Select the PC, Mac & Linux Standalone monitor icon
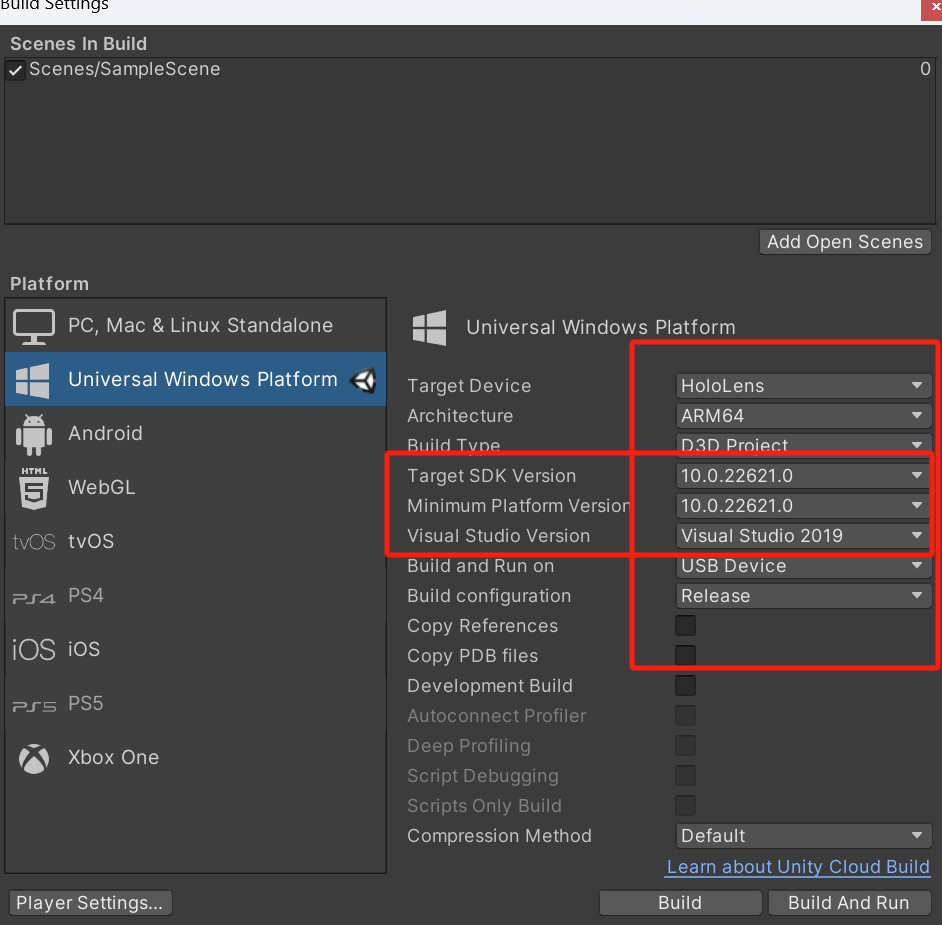 (x=34, y=326)
